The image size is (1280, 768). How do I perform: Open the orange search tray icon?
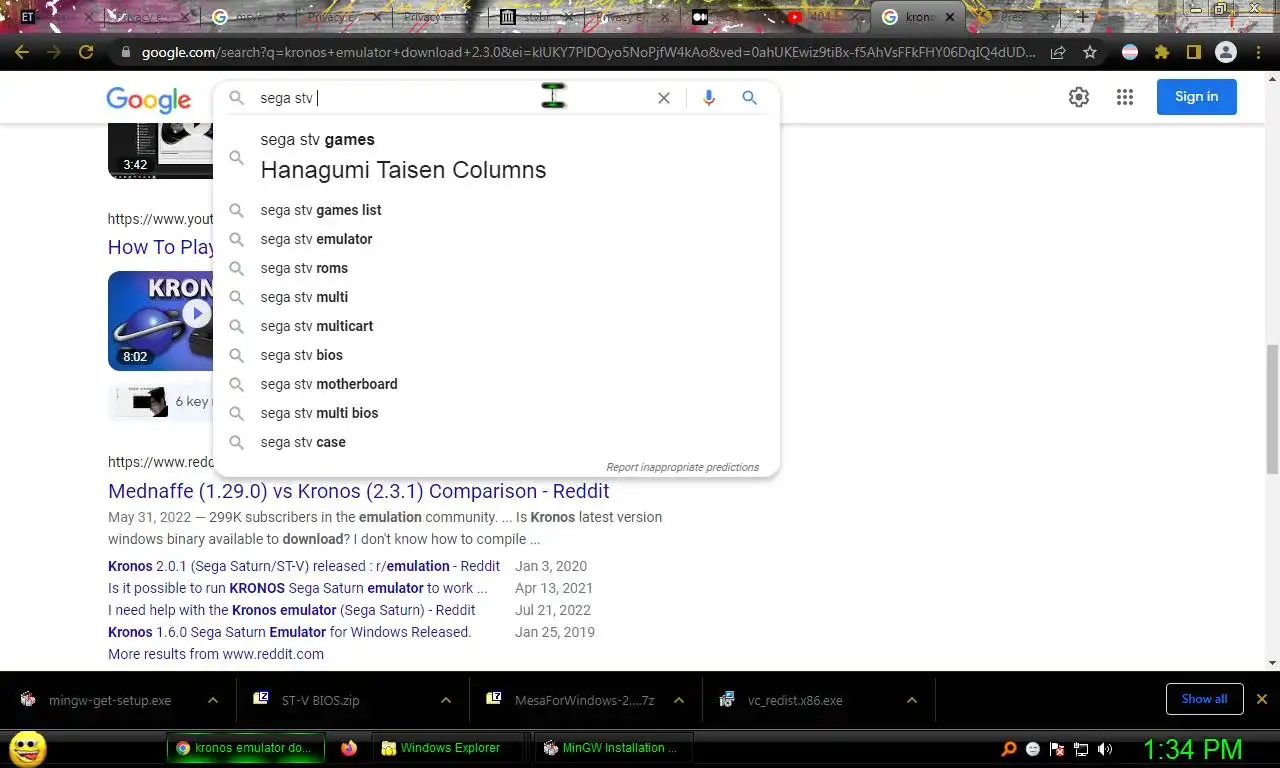[1009, 749]
